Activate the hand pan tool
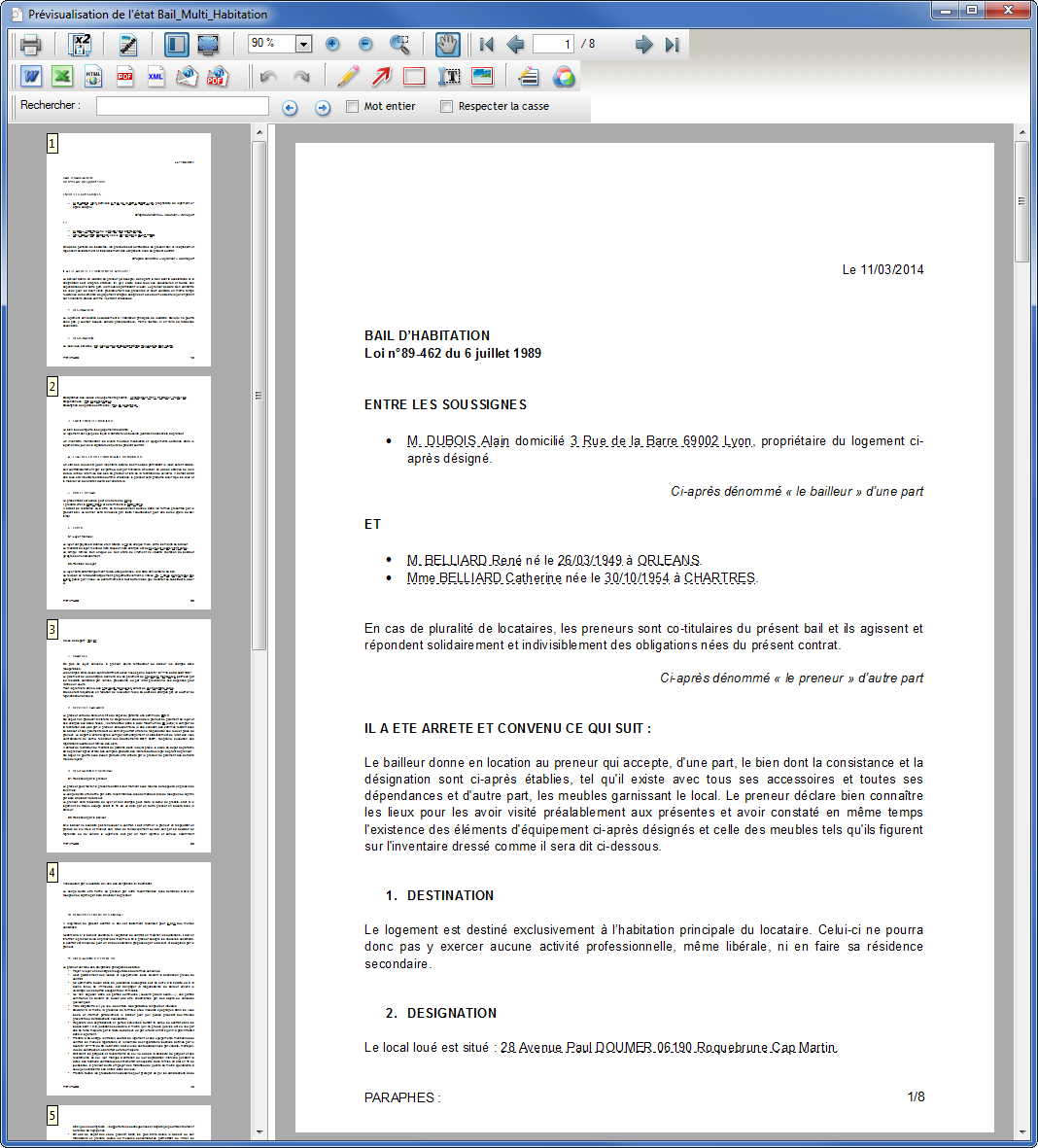The height and width of the screenshot is (1148, 1038). click(447, 45)
